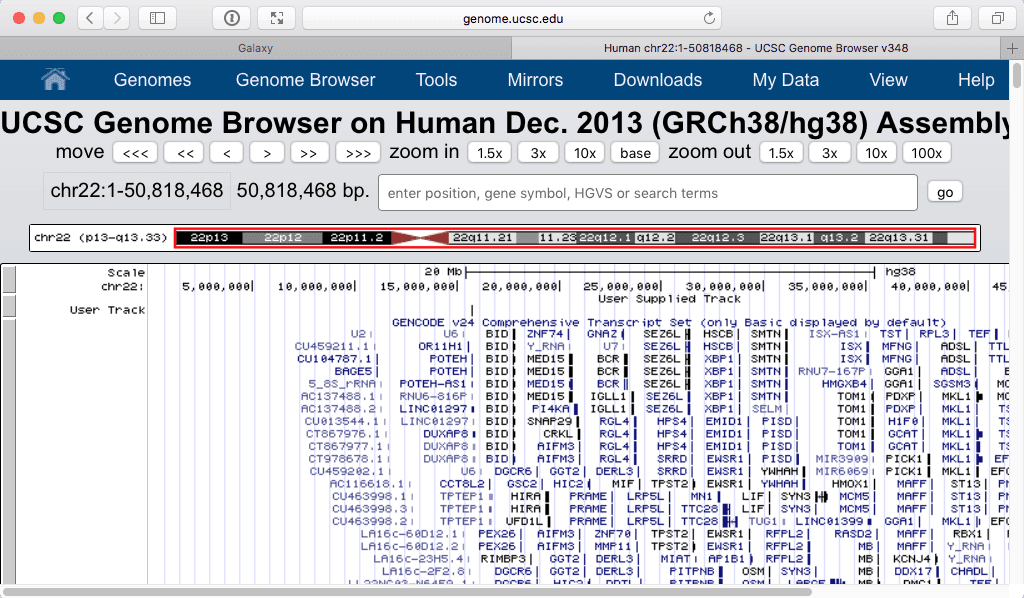
Task: Add a new tab with plus icon
Action: point(1014,48)
